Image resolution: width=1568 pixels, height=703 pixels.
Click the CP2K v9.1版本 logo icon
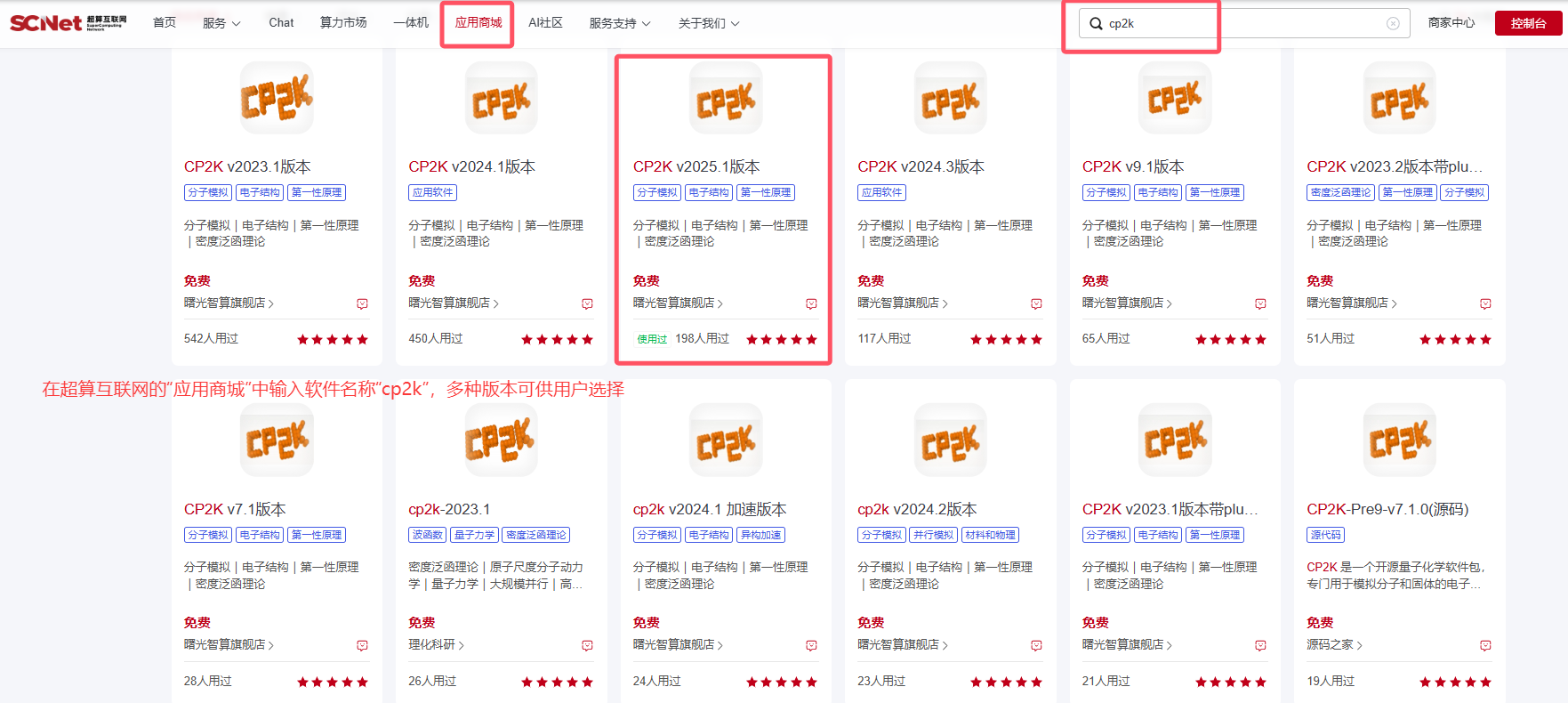(1175, 98)
